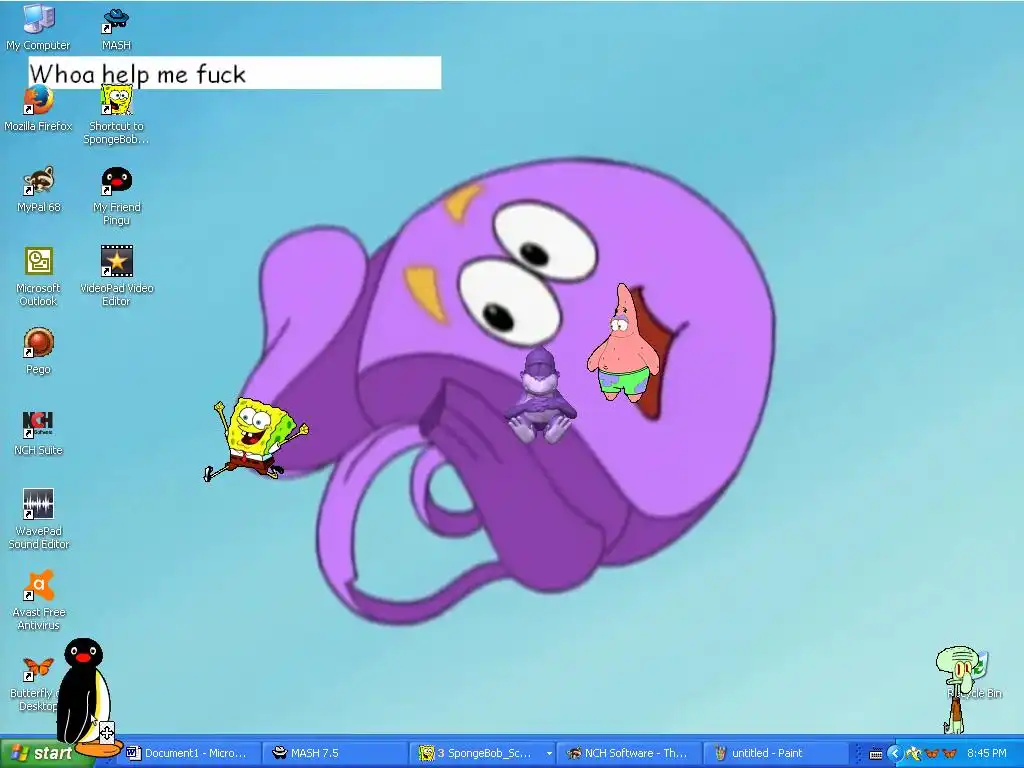The image size is (1024, 768).
Task: Select the Avast Free Antivirus icon
Action: (39, 601)
